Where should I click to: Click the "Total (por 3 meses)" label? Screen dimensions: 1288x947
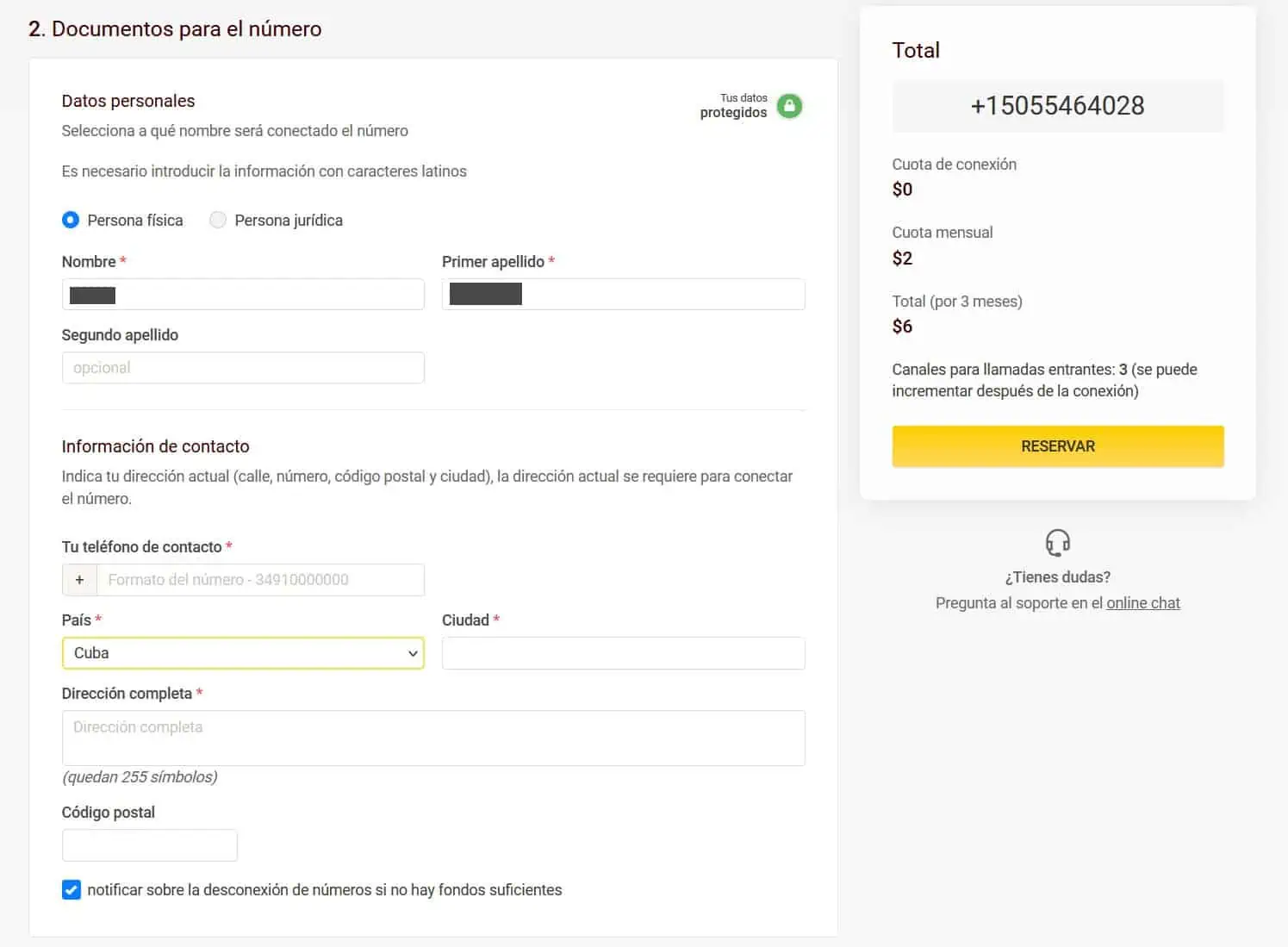(957, 302)
